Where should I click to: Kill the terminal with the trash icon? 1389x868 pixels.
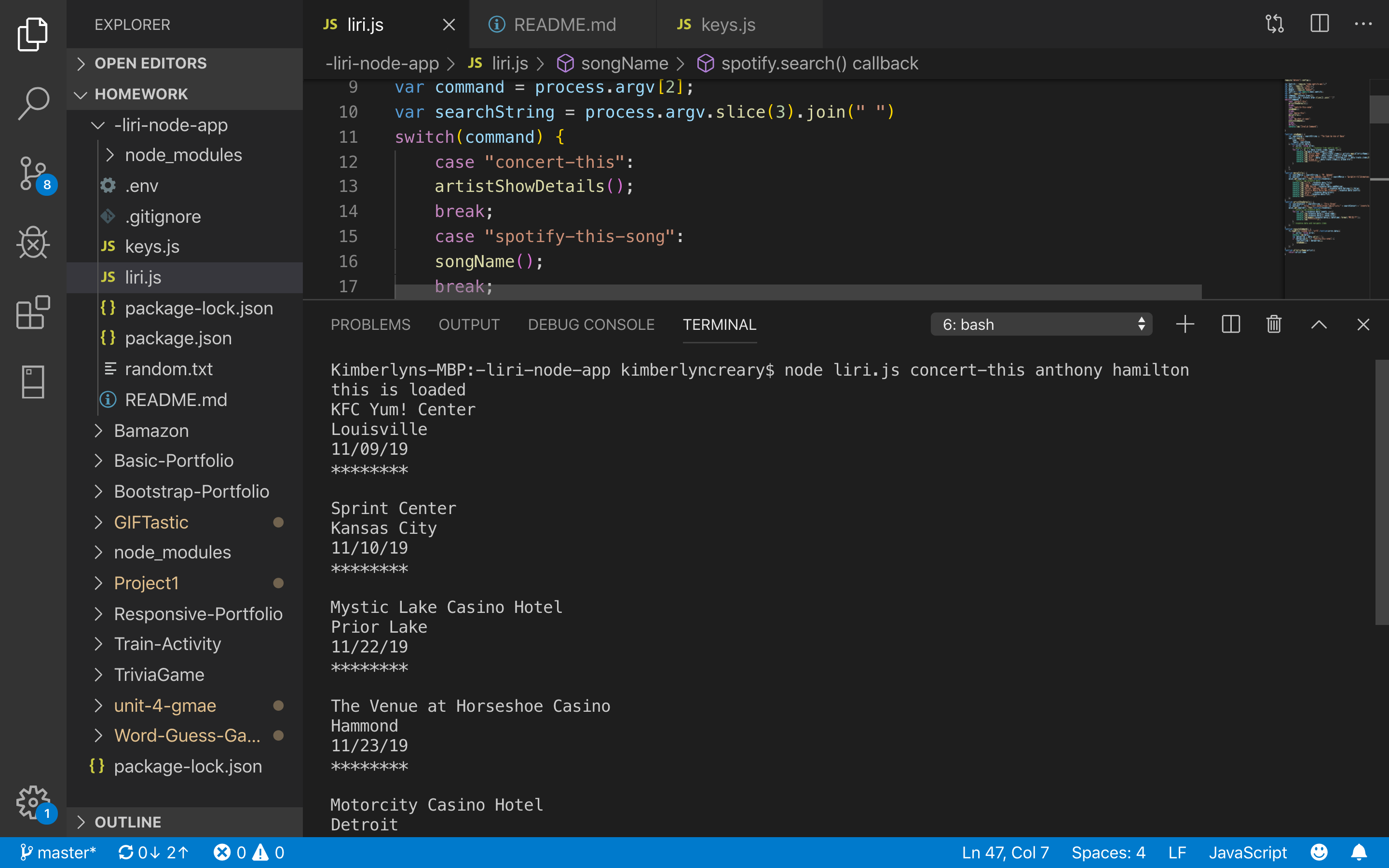click(1273, 325)
